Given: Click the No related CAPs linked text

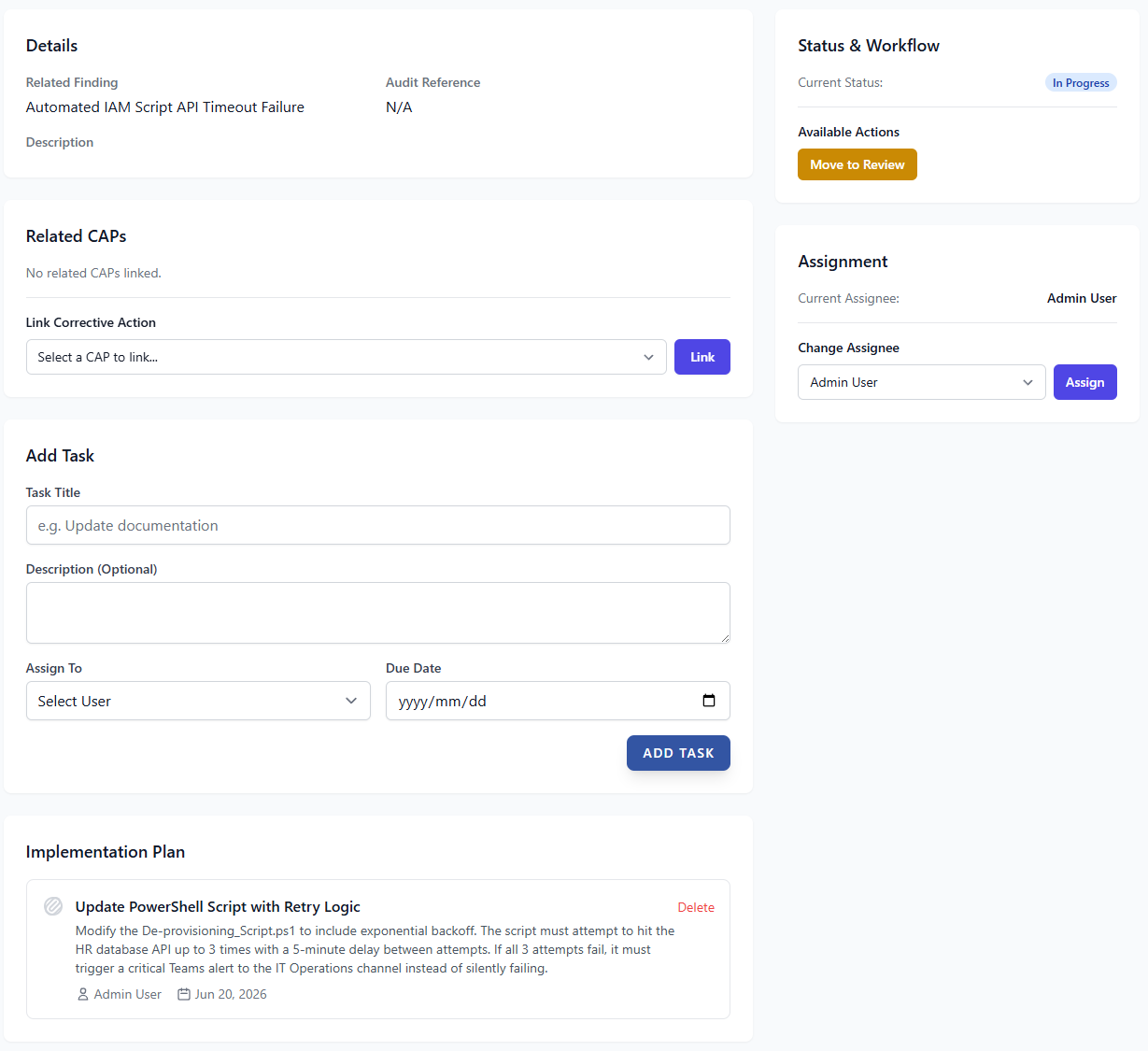Looking at the screenshot, I should pyautogui.click(x=93, y=273).
